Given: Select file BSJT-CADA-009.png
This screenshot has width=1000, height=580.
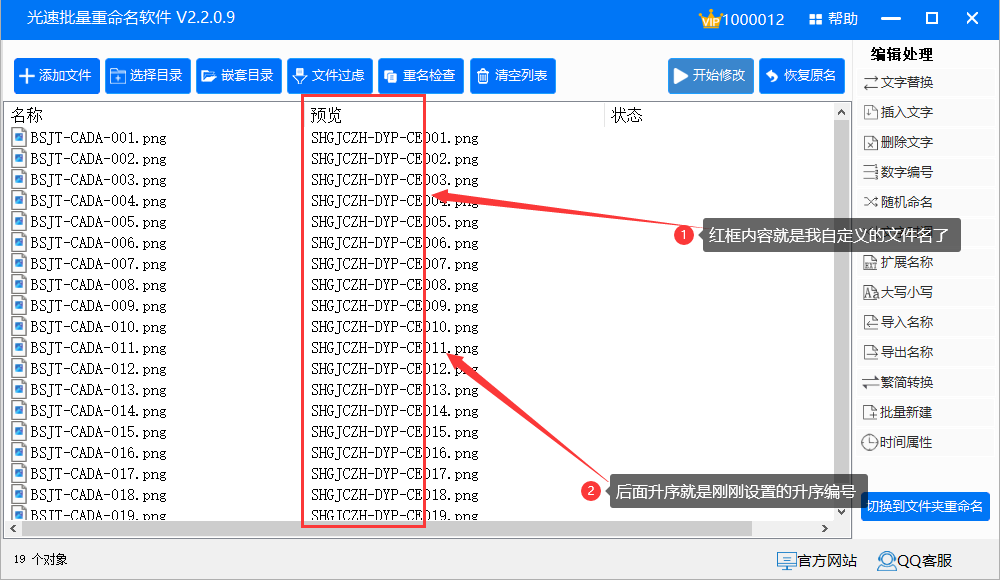Looking at the screenshot, I should (x=98, y=306).
